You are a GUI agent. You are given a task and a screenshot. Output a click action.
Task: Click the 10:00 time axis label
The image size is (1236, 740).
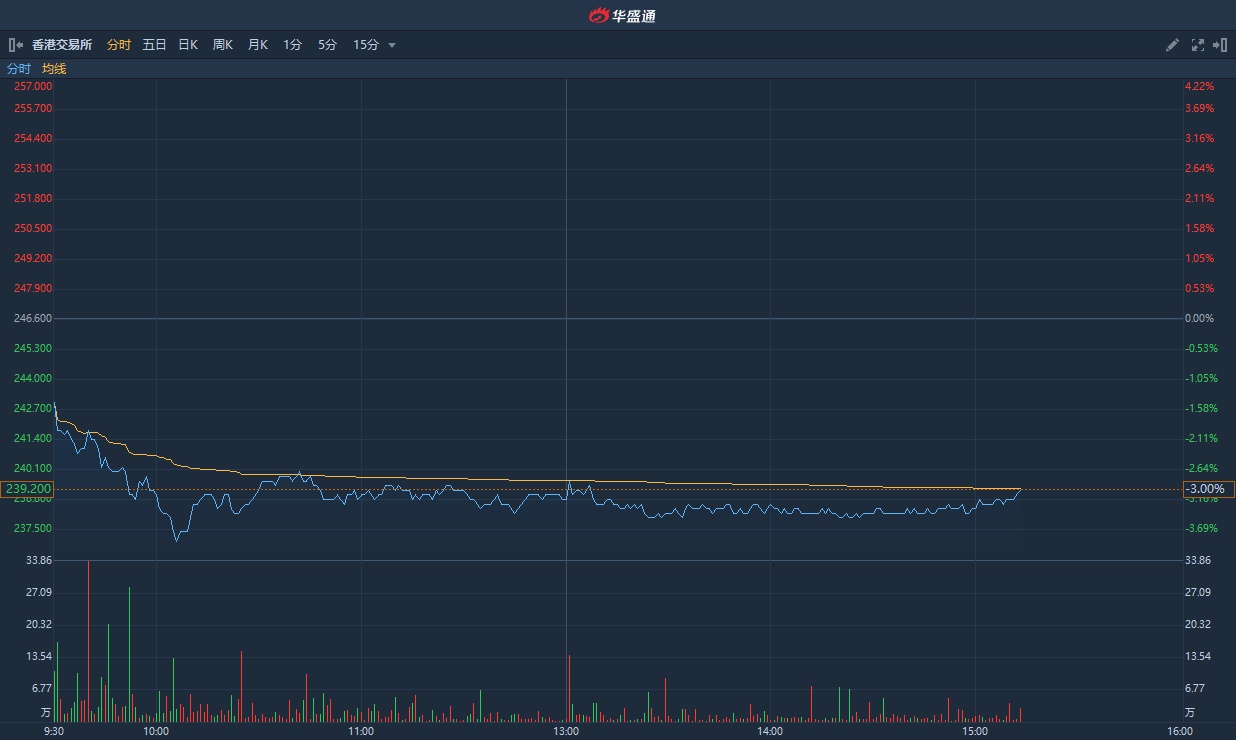[156, 731]
